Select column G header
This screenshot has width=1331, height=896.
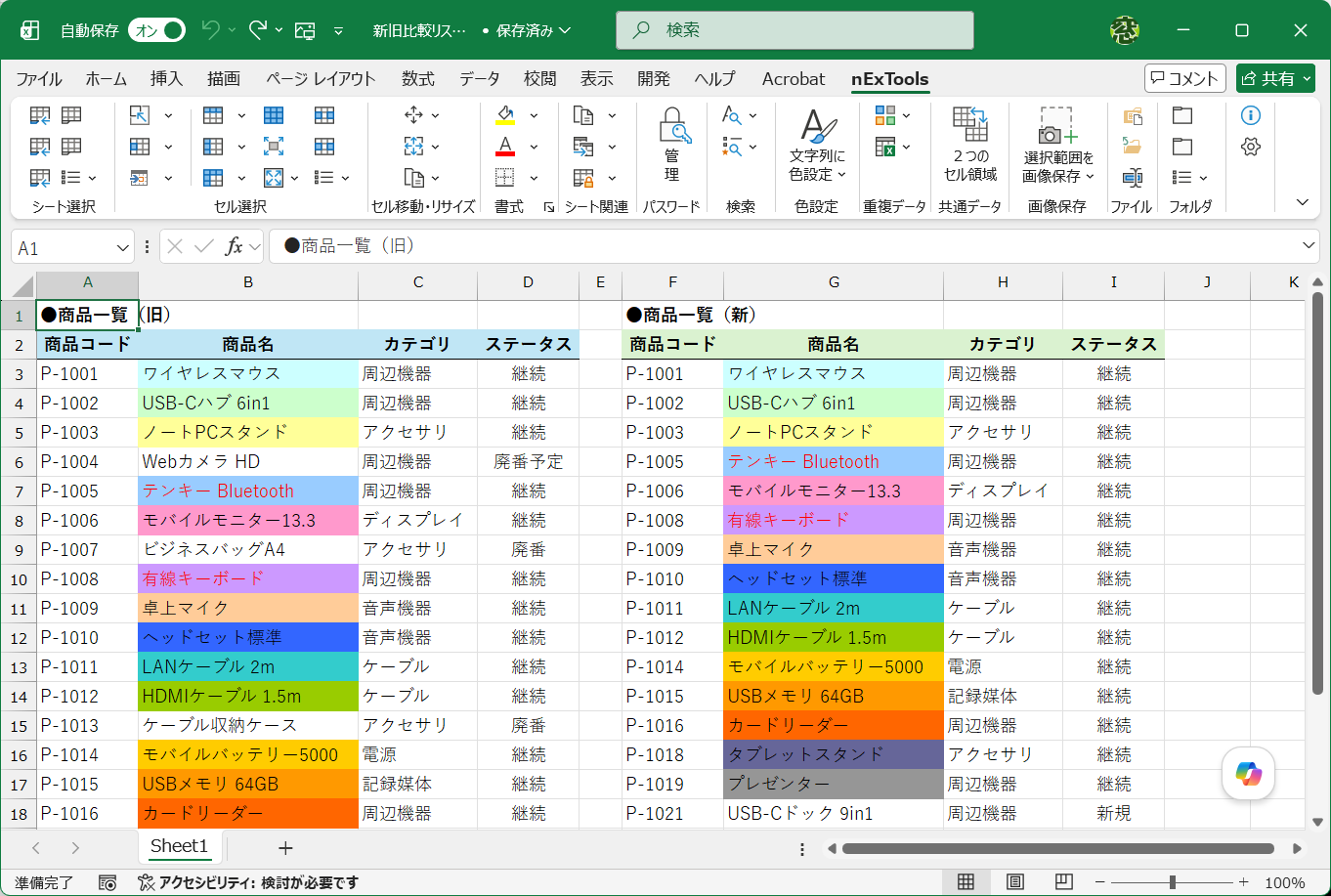click(834, 282)
